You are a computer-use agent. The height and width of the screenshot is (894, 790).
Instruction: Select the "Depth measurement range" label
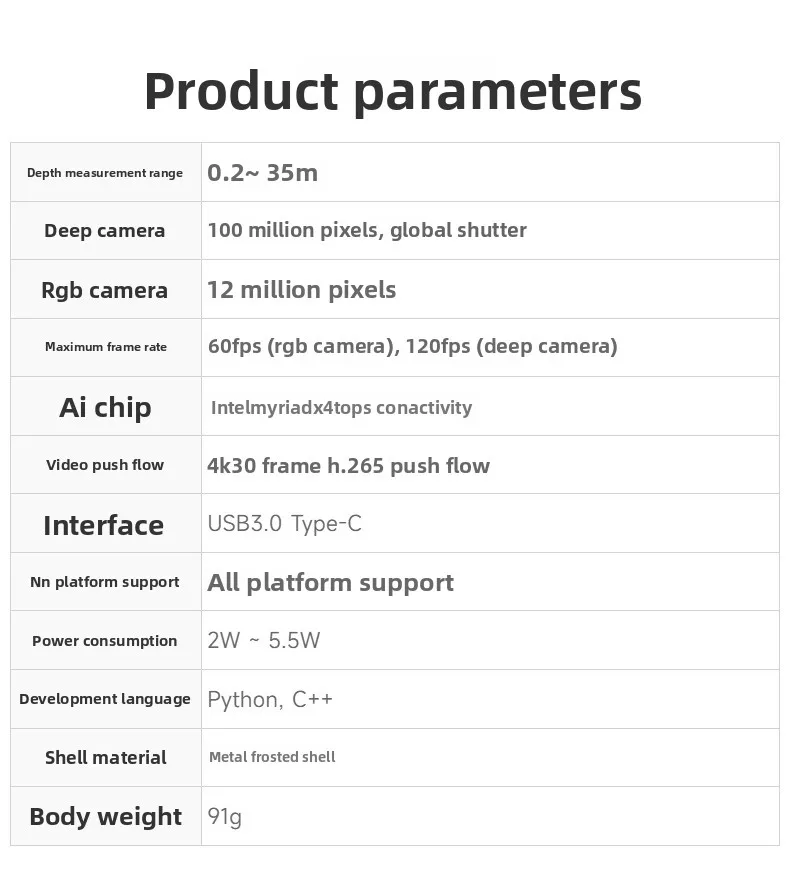click(105, 173)
